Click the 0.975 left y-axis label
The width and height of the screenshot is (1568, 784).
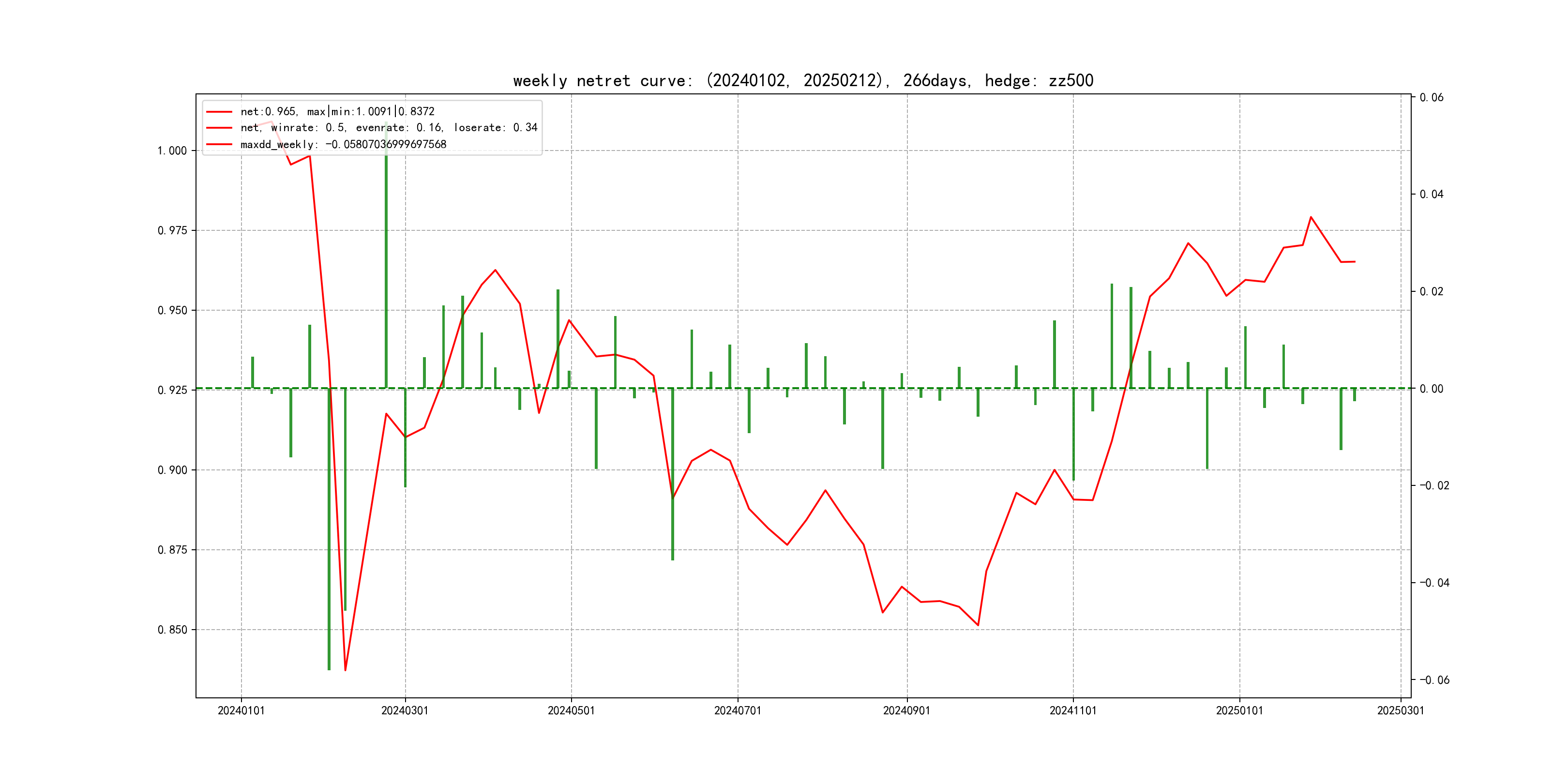point(172,231)
